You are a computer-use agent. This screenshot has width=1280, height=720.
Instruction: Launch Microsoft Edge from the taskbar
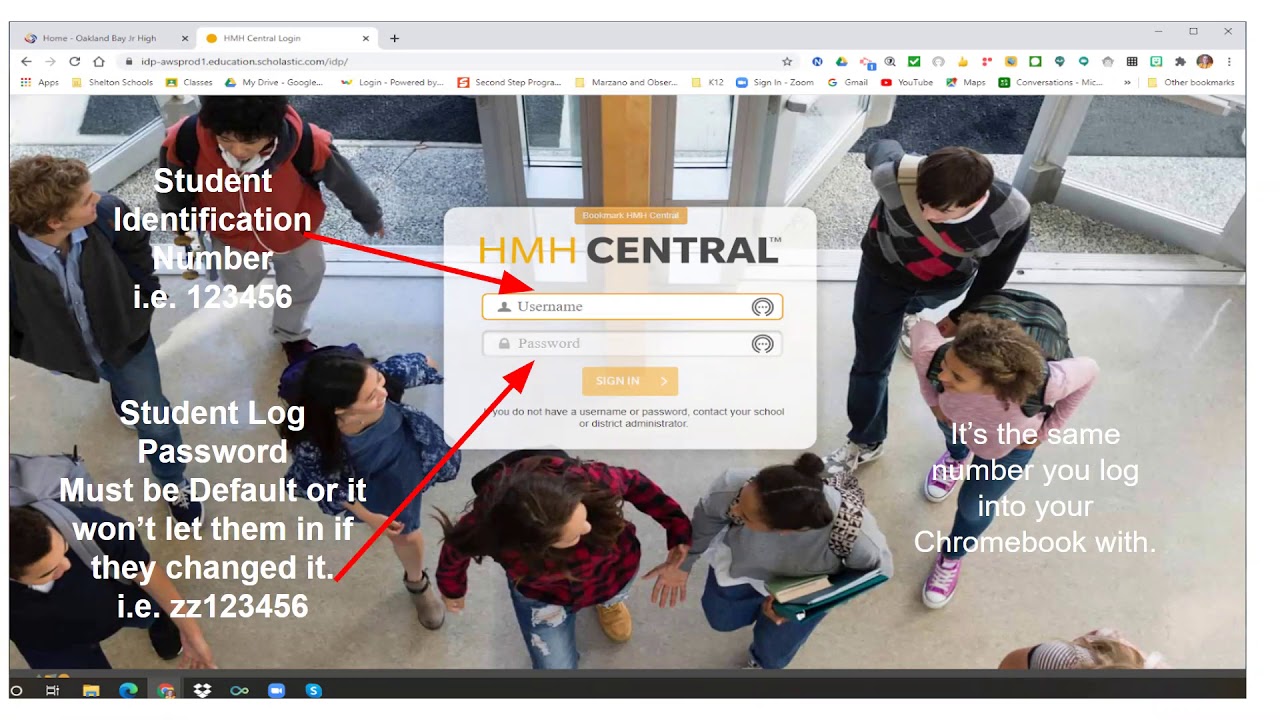[x=128, y=690]
